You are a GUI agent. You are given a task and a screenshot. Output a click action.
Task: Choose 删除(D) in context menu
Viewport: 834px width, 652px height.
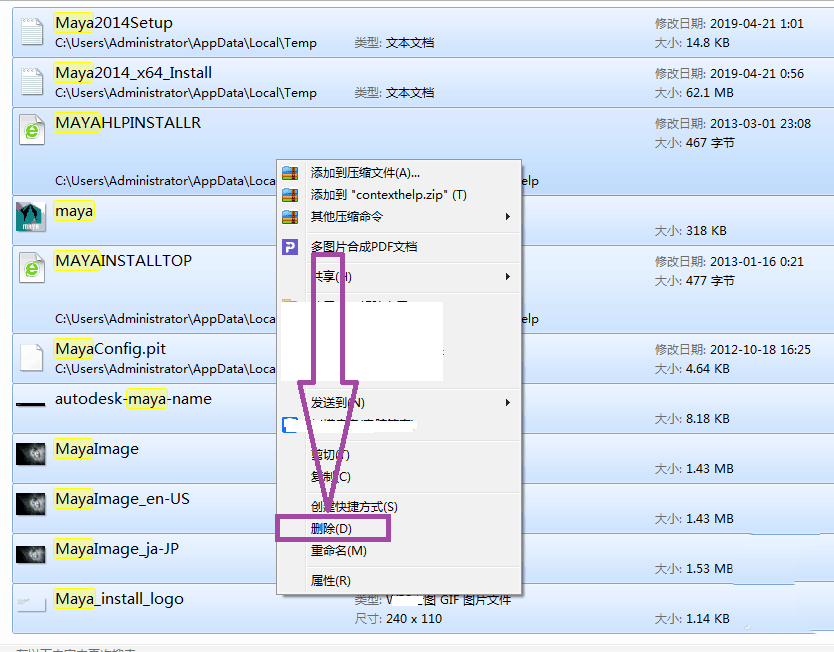pyautogui.click(x=398, y=529)
